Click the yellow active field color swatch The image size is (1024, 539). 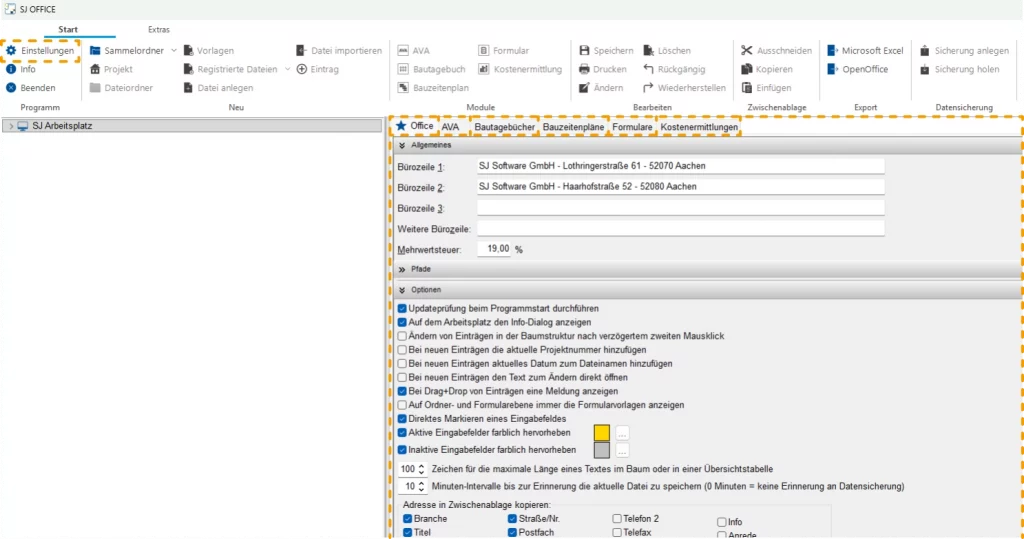point(602,433)
